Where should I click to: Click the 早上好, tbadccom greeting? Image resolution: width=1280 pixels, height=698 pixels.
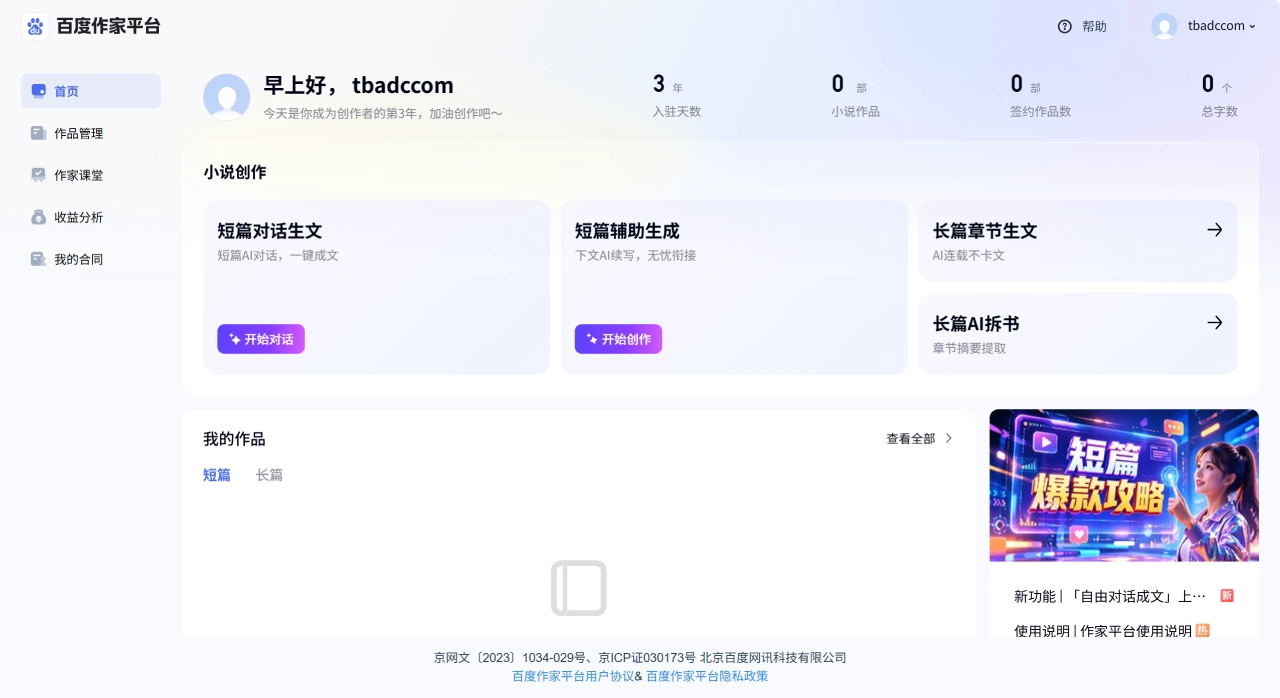[x=358, y=85]
